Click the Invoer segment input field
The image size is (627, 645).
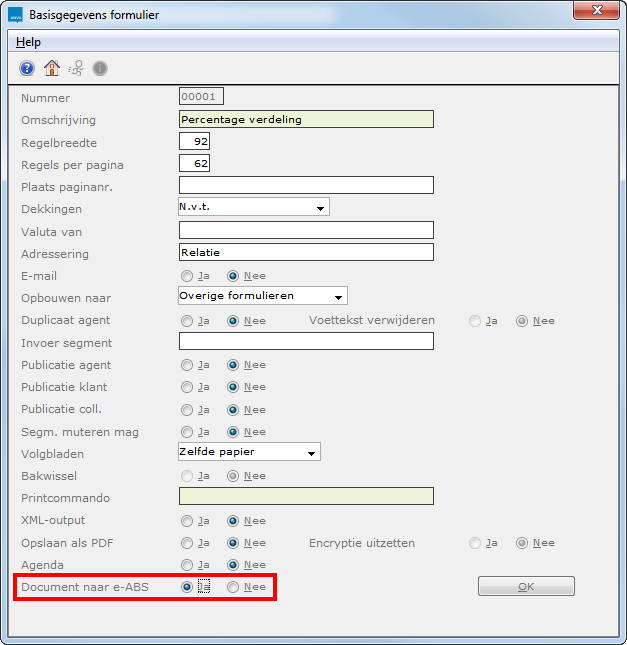(306, 341)
